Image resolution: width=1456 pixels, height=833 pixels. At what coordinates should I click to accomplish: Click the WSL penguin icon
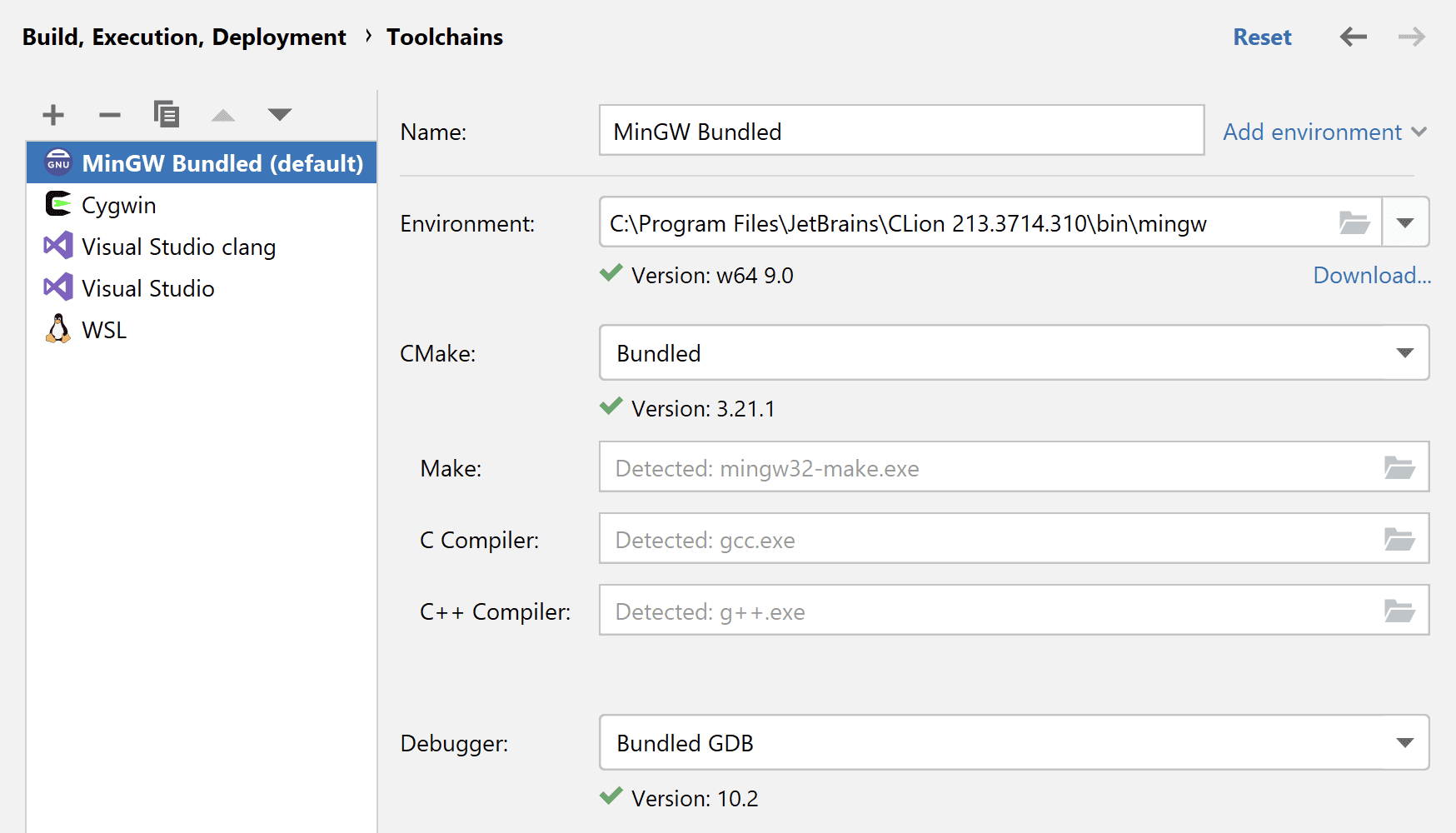coord(58,329)
